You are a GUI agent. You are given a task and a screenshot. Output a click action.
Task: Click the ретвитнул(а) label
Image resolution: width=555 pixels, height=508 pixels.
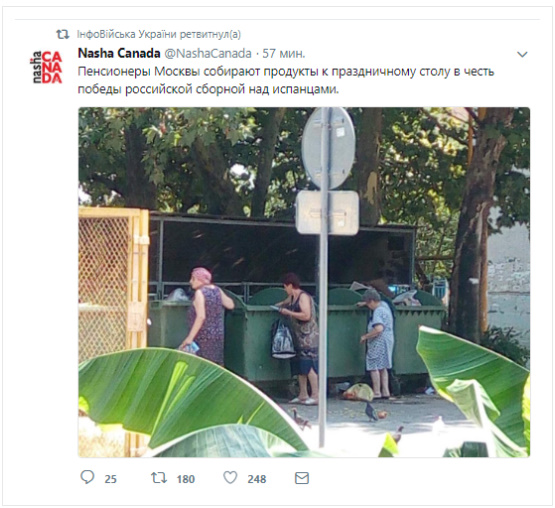[210, 34]
